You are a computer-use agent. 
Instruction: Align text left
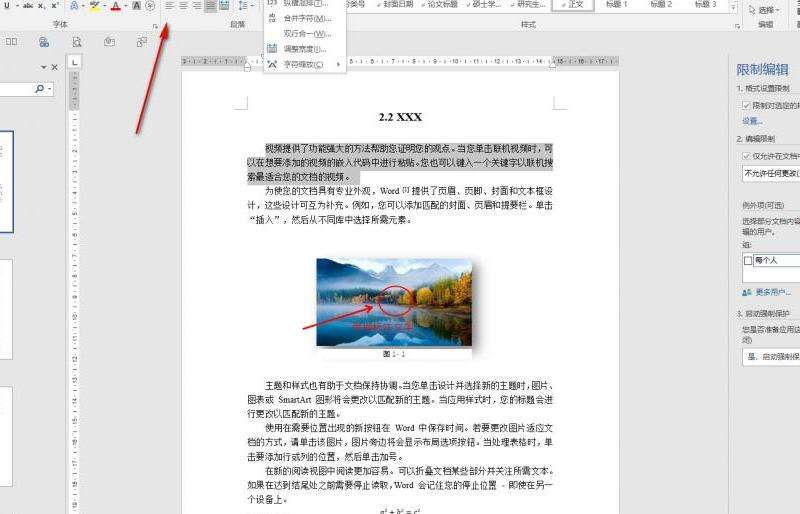(169, 6)
